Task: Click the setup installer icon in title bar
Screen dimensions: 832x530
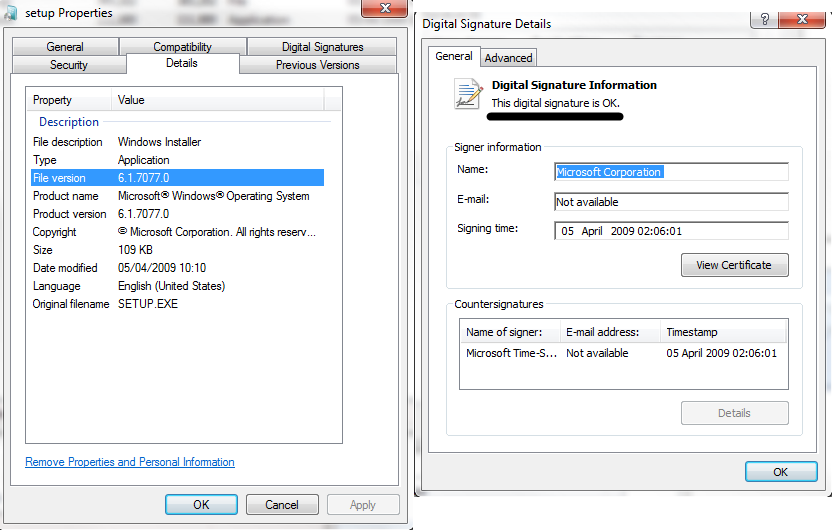Action: click(11, 13)
